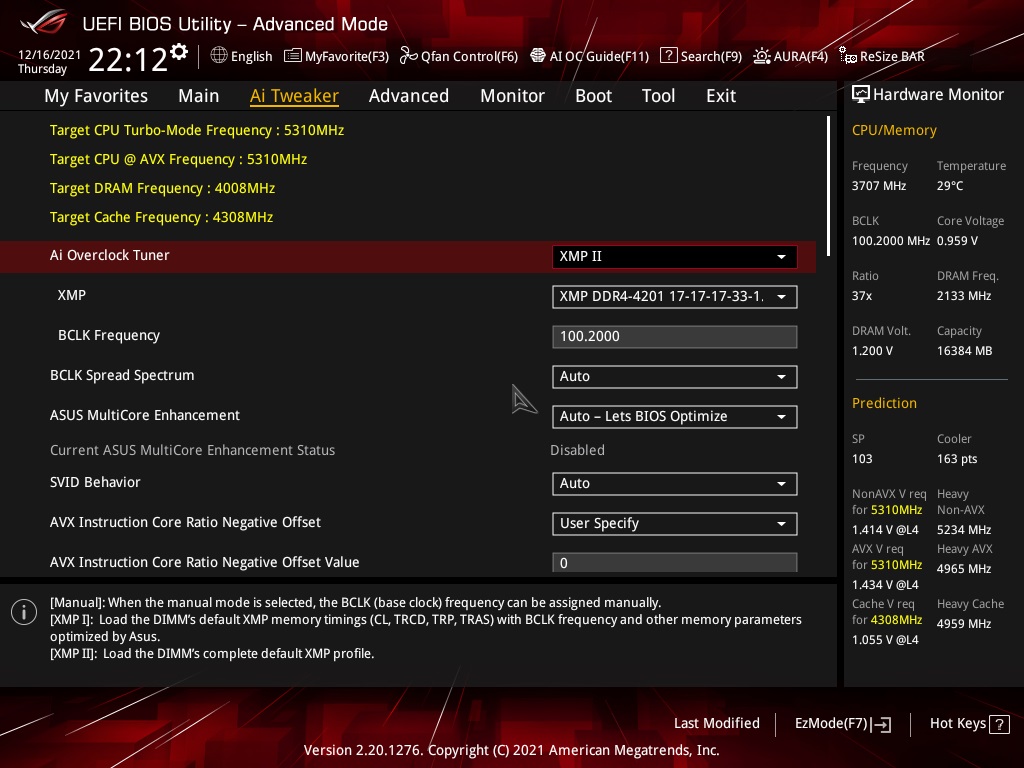Click Target DRAM Frequency text
Screen dimensions: 1024x768
[163, 189]
